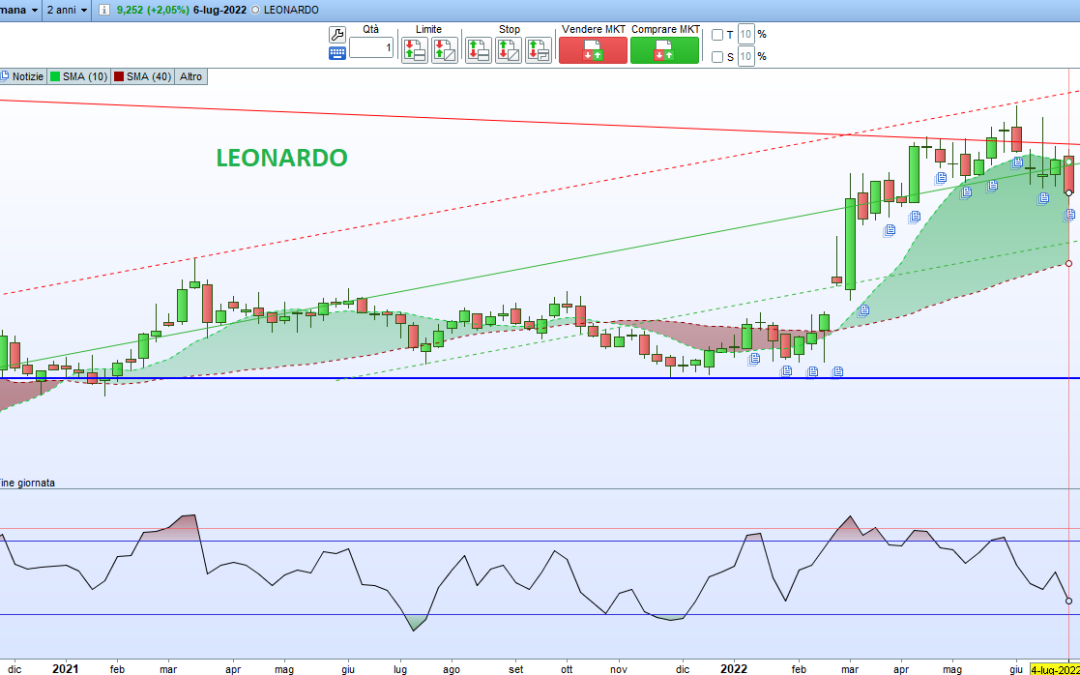Click the first Stop order icon
1080x675 pixels.
point(478,51)
